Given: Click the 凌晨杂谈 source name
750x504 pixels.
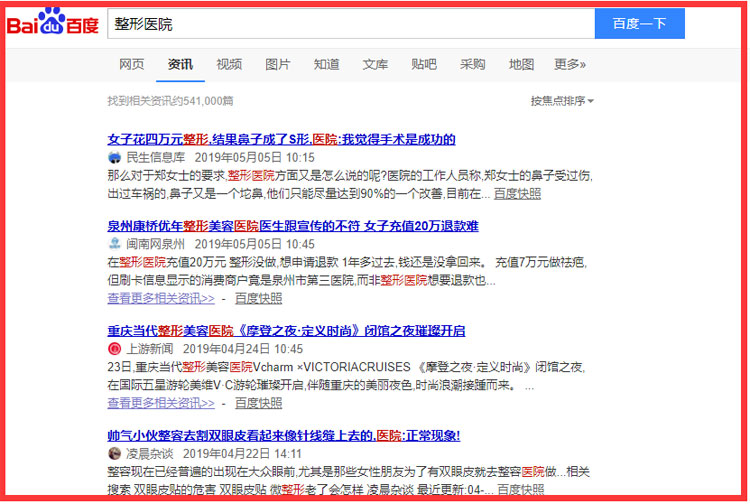Looking at the screenshot, I should (x=150, y=453).
